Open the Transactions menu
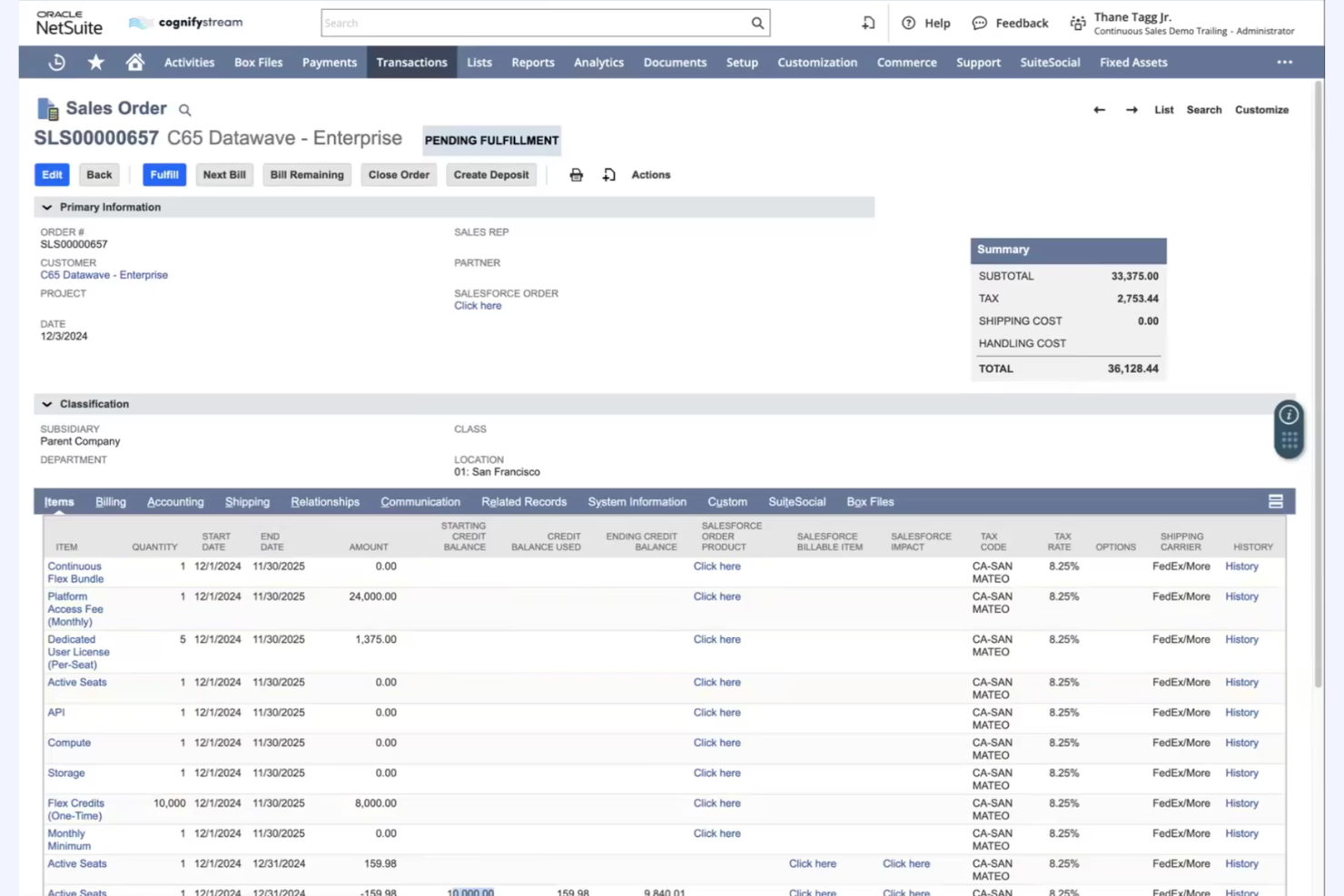This screenshot has height=896, width=1344. [x=411, y=62]
